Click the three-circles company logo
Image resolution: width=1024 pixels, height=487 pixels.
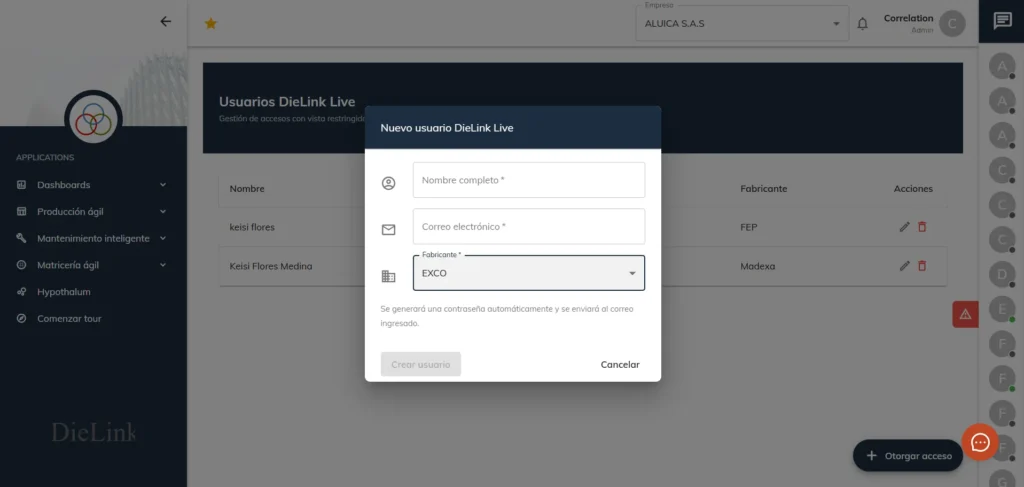pyautogui.click(x=93, y=119)
